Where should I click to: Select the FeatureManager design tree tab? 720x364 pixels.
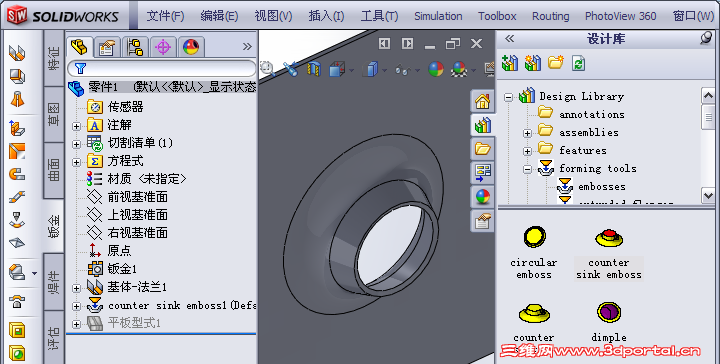pos(79,46)
